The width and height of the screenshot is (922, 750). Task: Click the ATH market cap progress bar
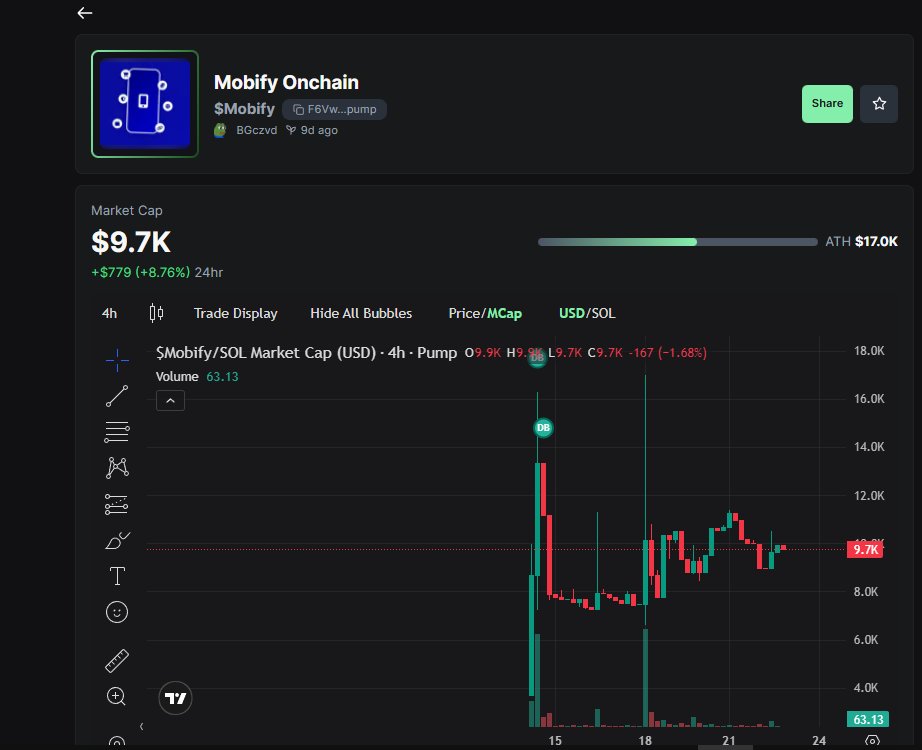click(677, 242)
